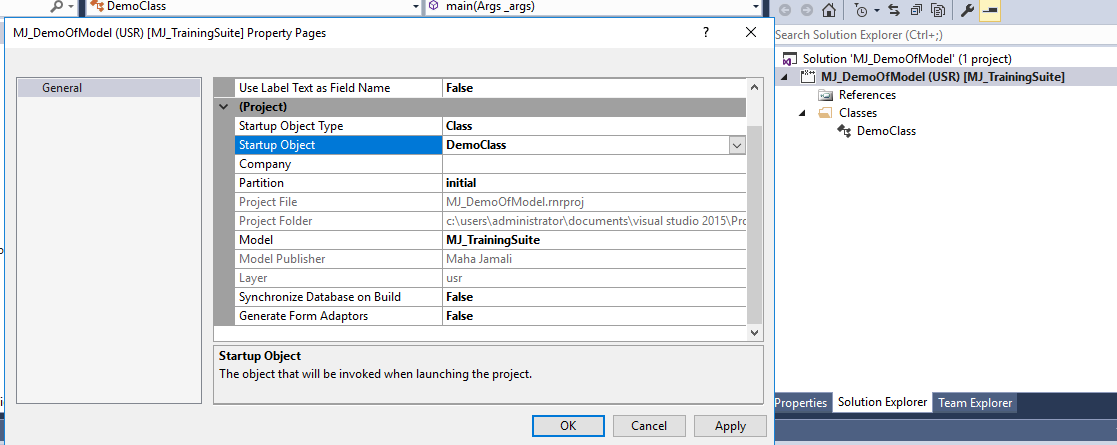Click the Solution 'MJ_DemoOfModel' icon

pos(789,59)
